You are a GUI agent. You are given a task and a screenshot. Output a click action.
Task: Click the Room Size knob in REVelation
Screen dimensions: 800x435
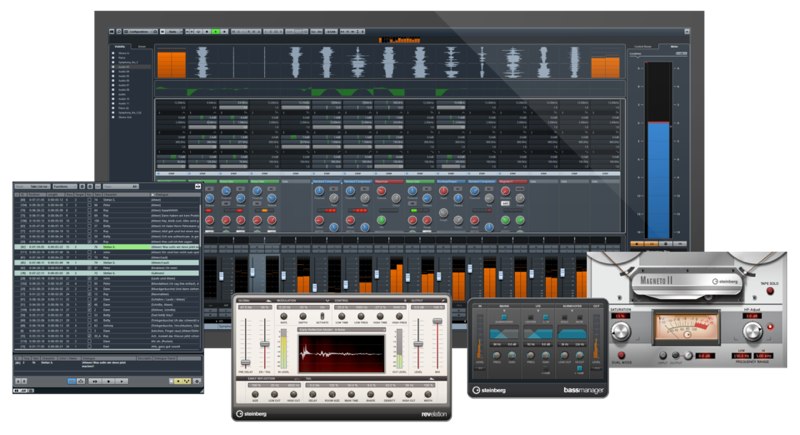click(332, 394)
